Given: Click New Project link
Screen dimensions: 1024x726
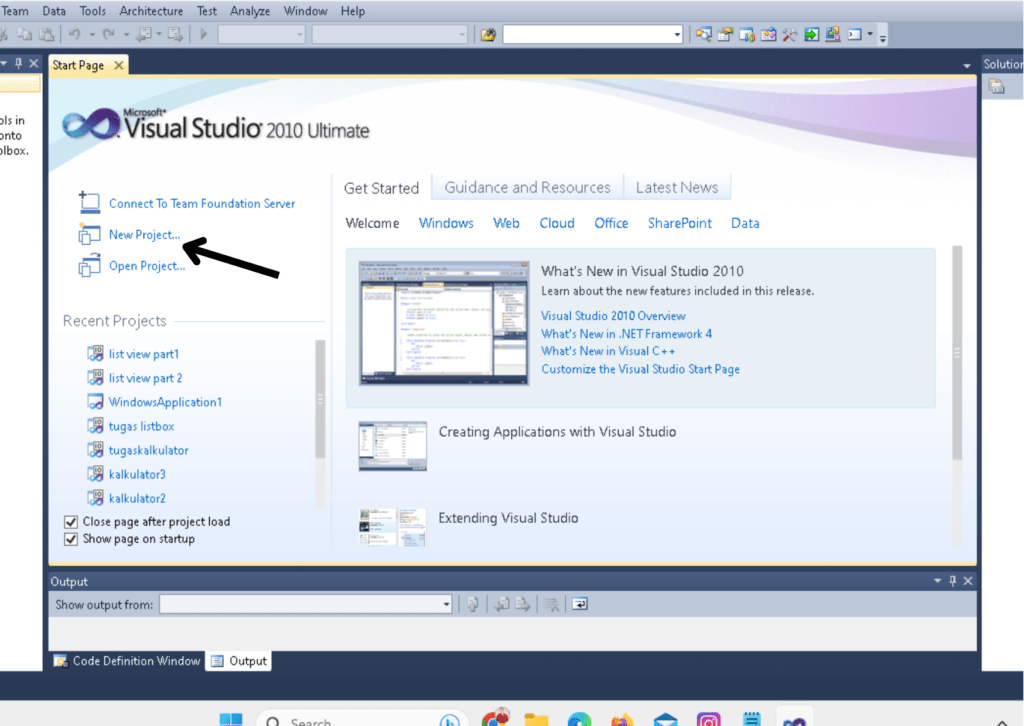Looking at the screenshot, I should coord(144,234).
